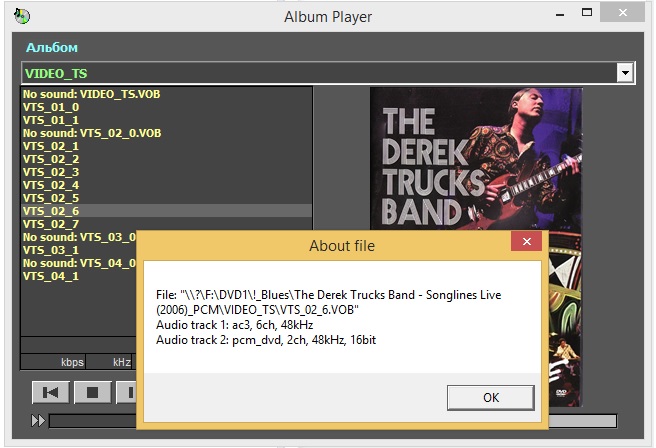This screenshot has height=448, width=656.
Task: Select highlighted track VTS_02_6
Action: tap(167, 211)
